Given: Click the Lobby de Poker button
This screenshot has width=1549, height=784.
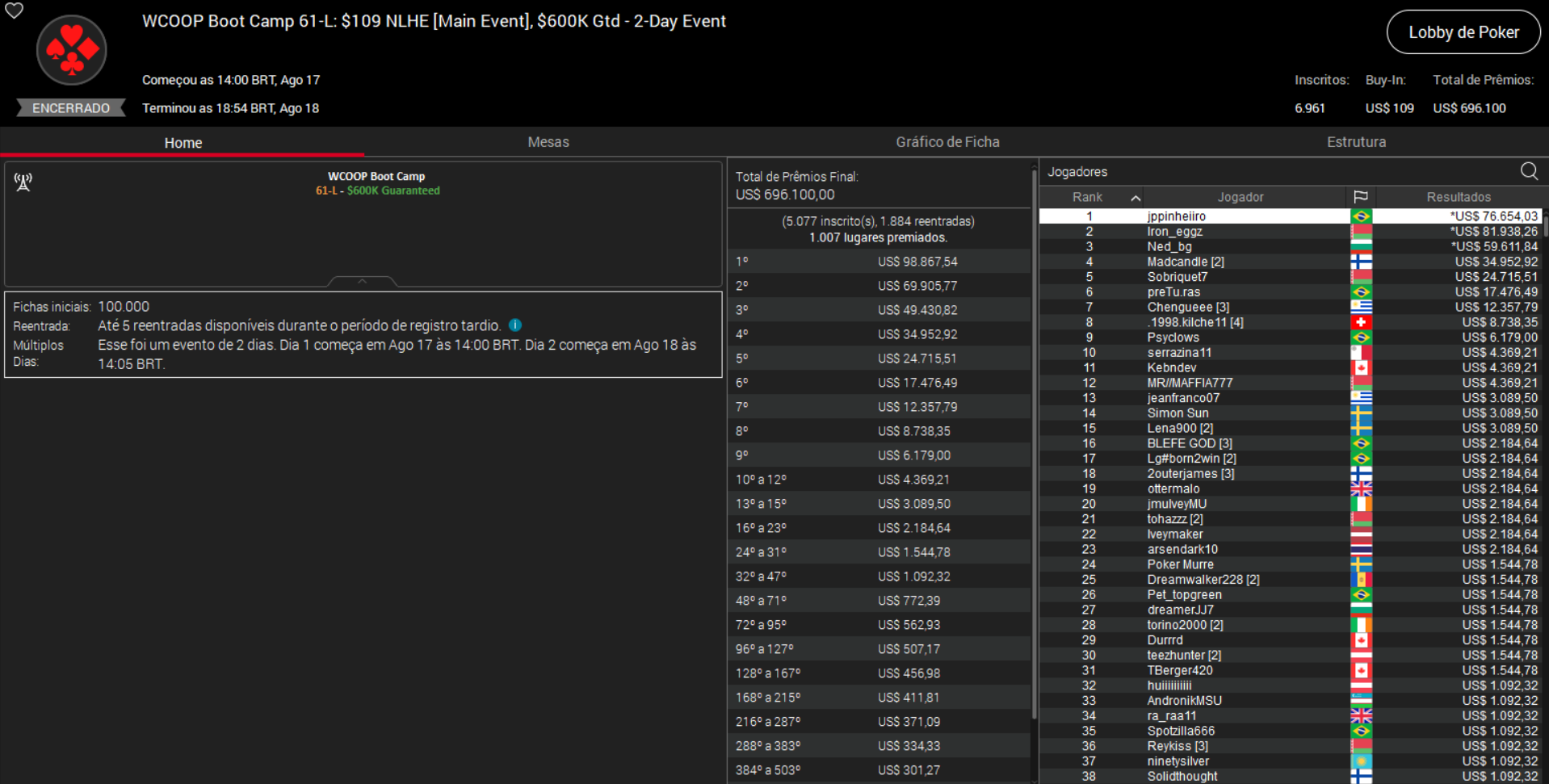Looking at the screenshot, I should point(1463,32).
